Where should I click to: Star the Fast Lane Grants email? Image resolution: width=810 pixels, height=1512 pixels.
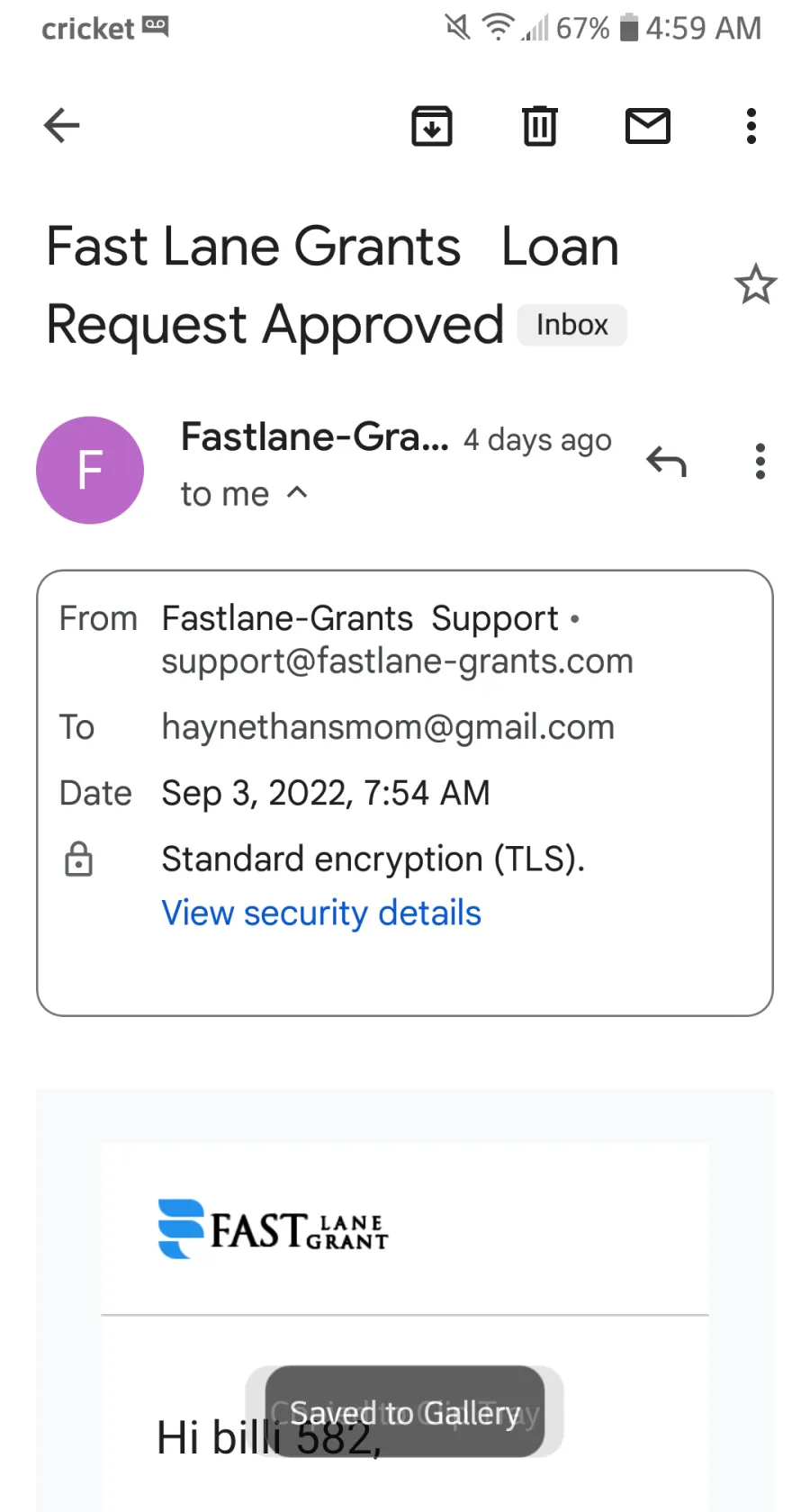pyautogui.click(x=755, y=284)
